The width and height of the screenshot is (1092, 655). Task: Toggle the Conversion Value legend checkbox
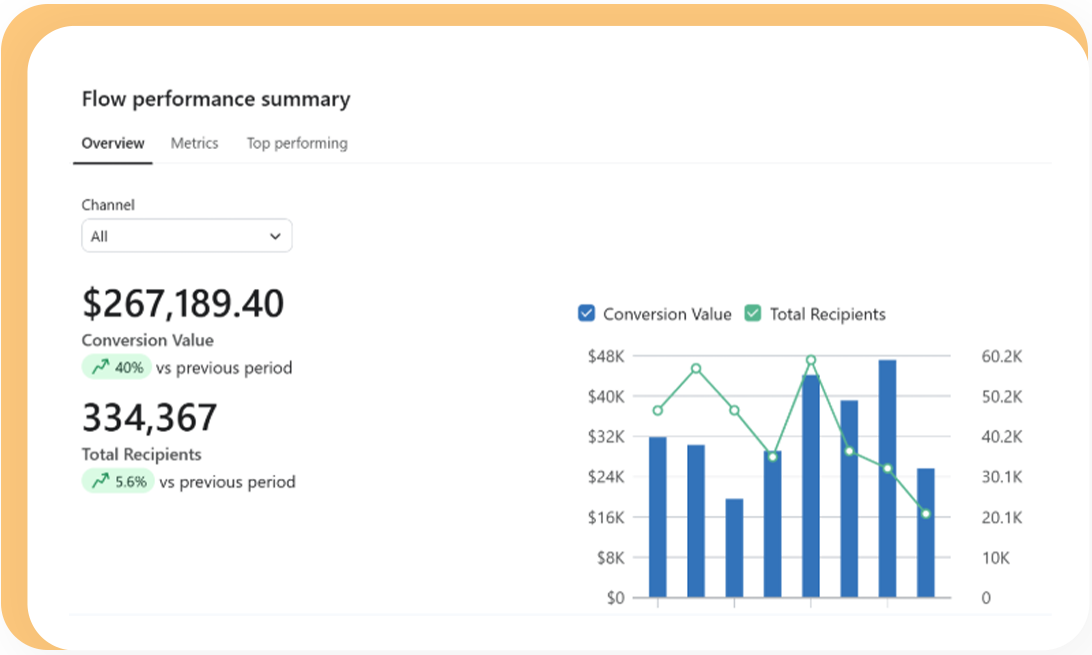(x=587, y=314)
